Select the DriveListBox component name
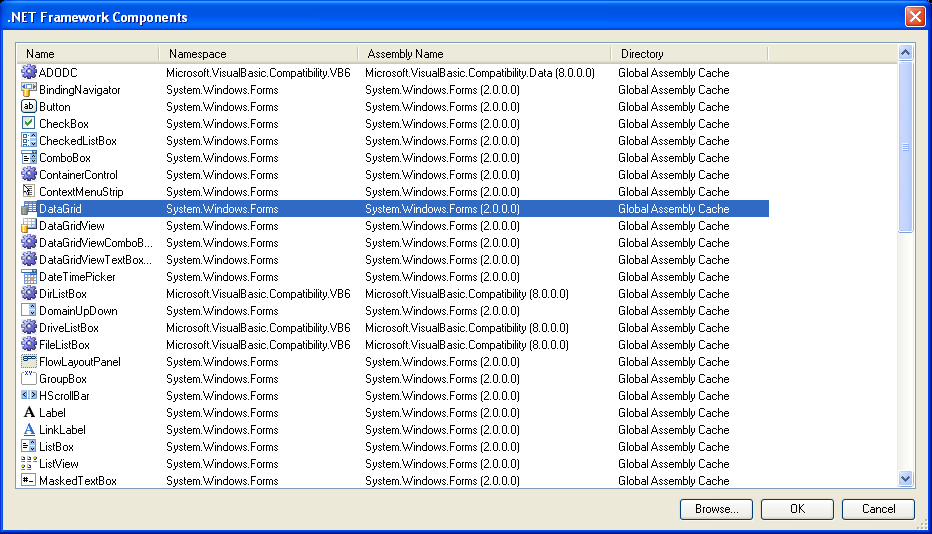932x534 pixels. (69, 328)
